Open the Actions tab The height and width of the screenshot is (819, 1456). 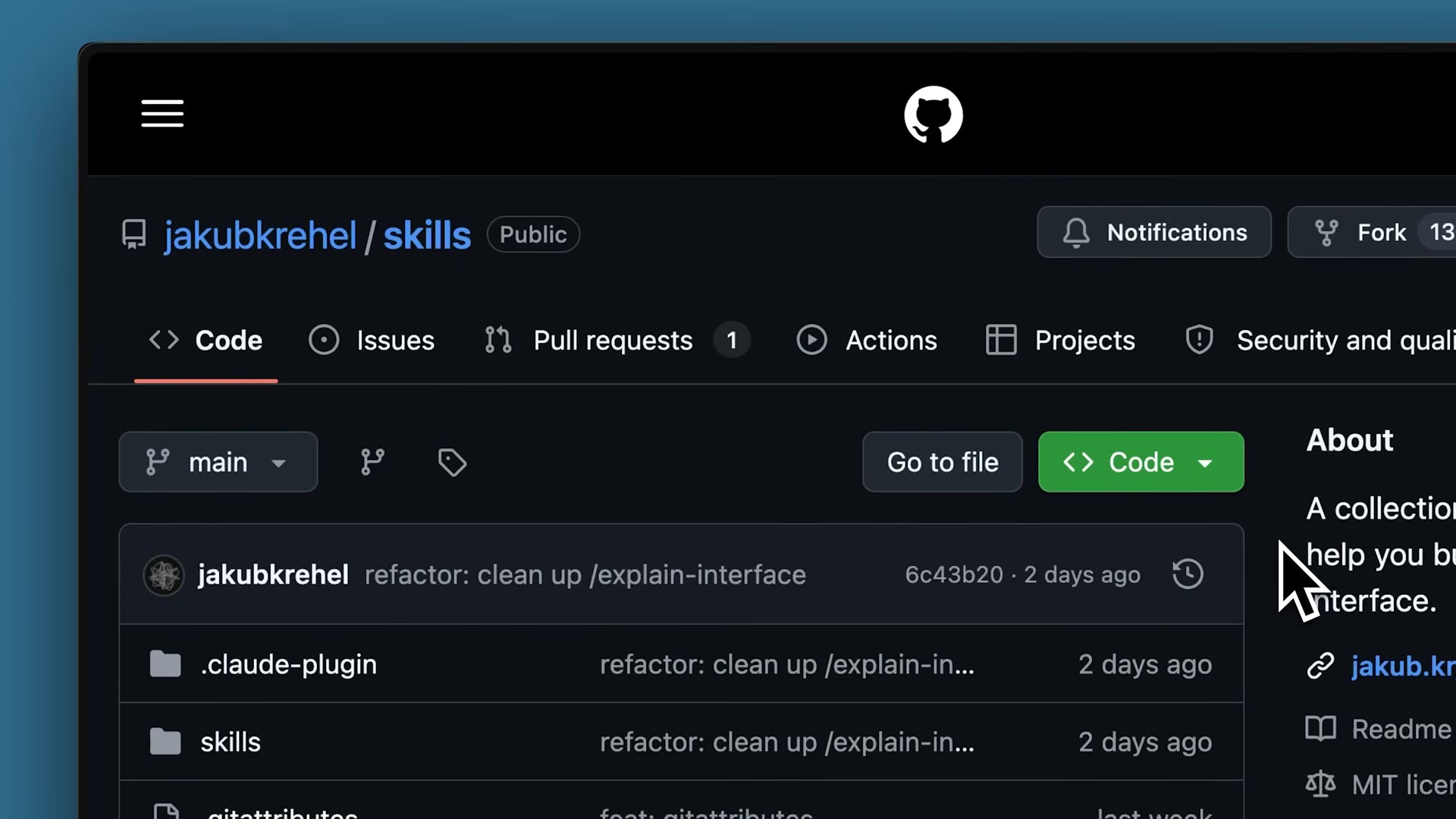tap(867, 340)
